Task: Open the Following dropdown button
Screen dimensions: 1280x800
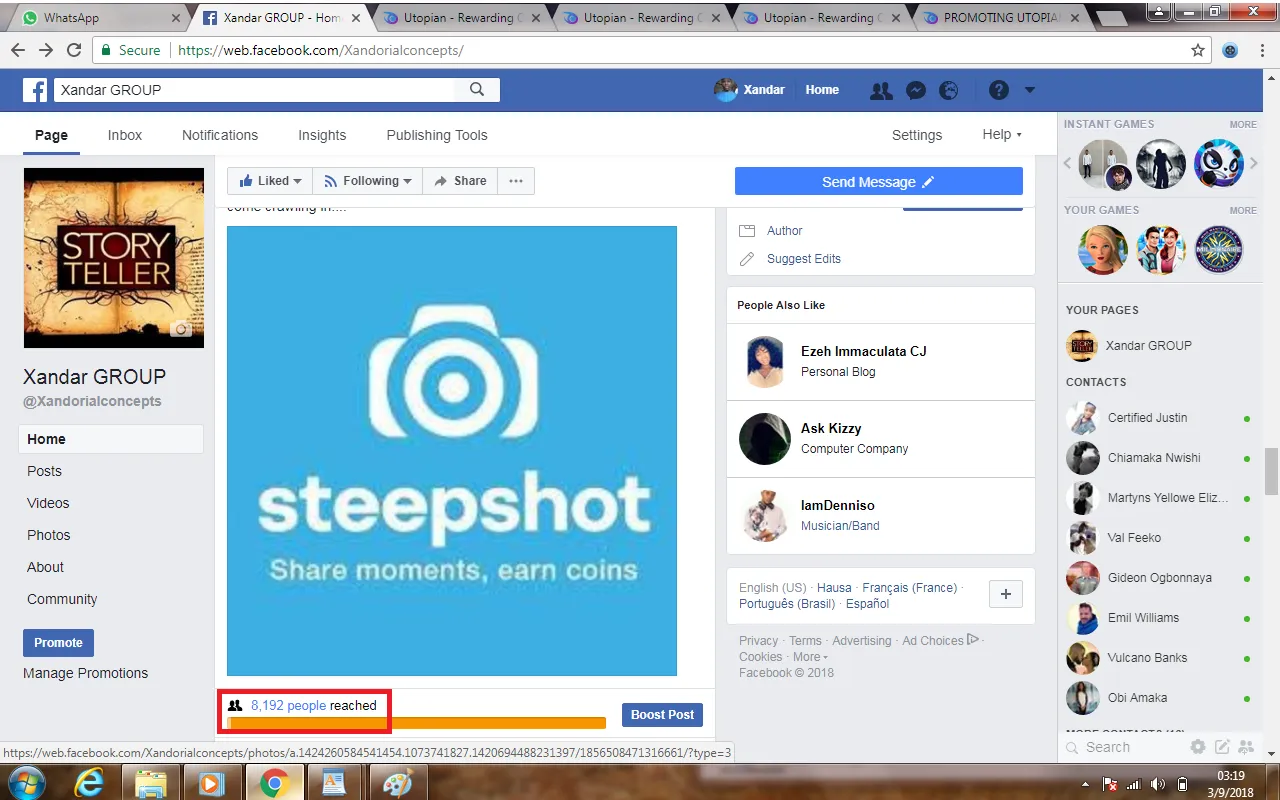Action: pos(368,181)
